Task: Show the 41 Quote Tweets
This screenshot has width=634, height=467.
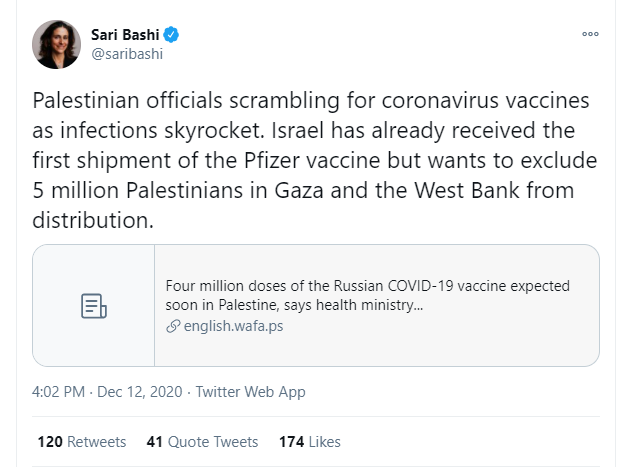Action: [202, 441]
